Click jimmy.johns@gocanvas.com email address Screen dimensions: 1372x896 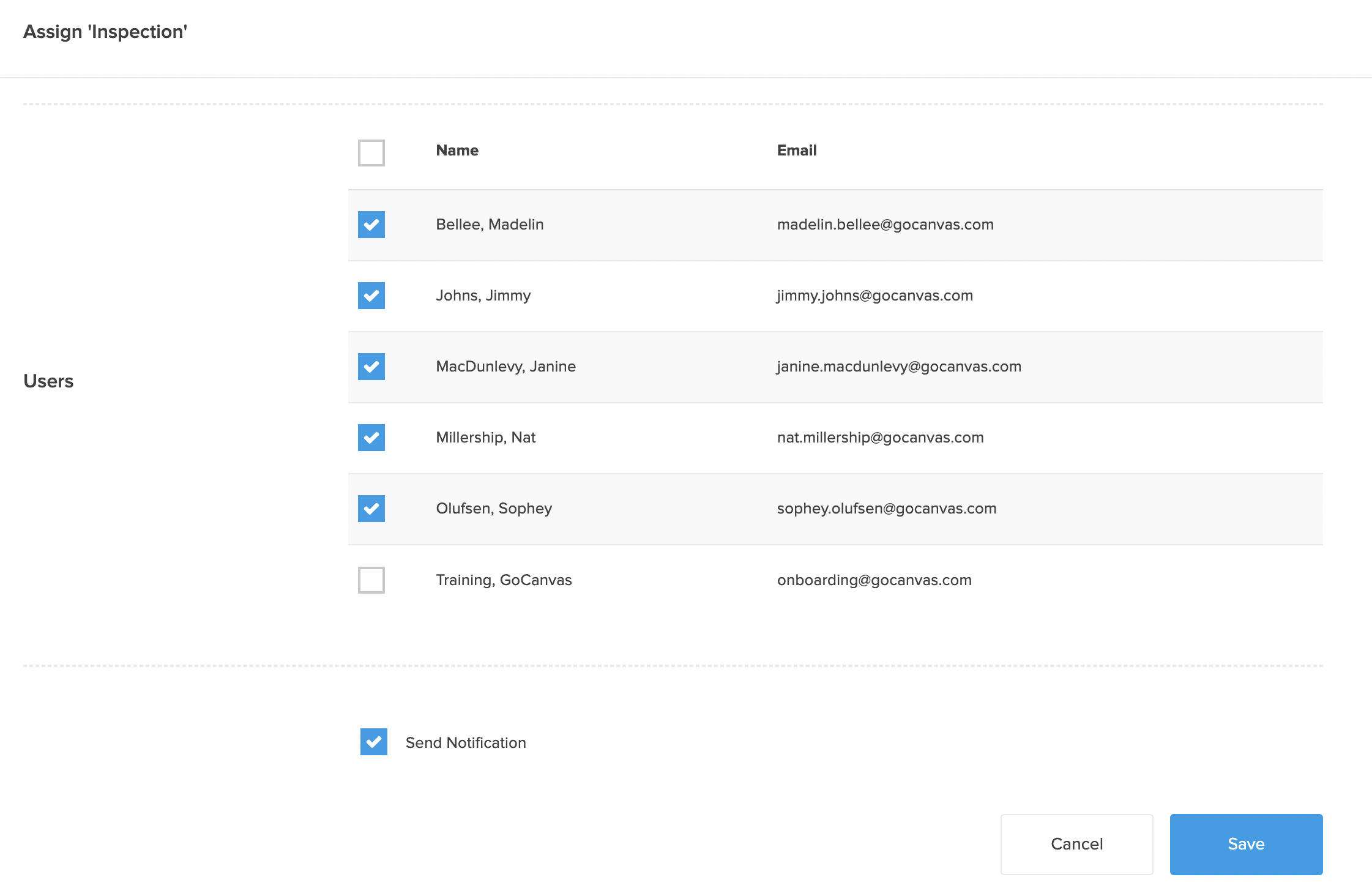pyautogui.click(x=874, y=296)
